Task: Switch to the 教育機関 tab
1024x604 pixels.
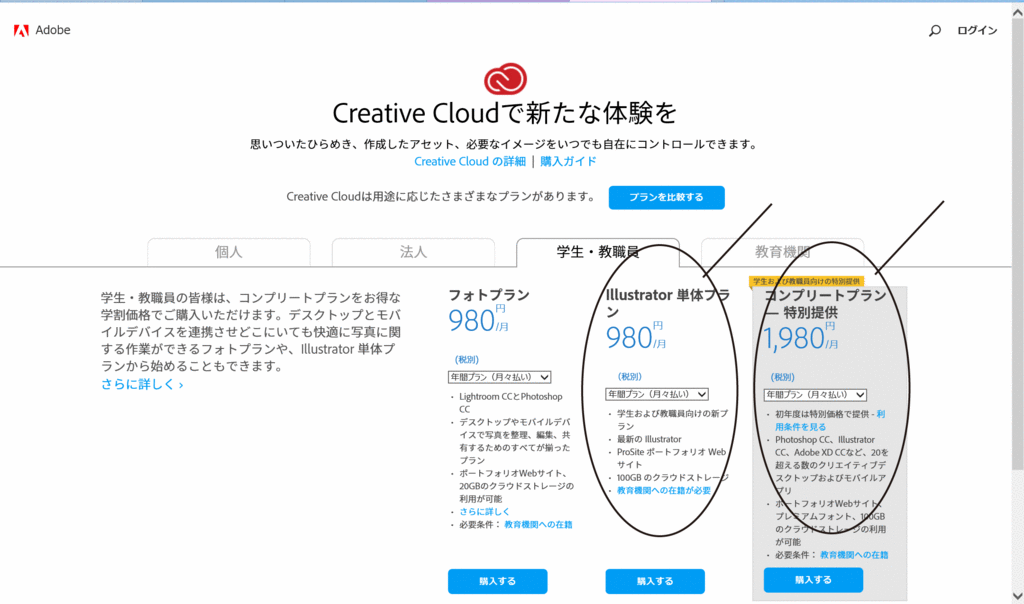Action: [x=782, y=252]
